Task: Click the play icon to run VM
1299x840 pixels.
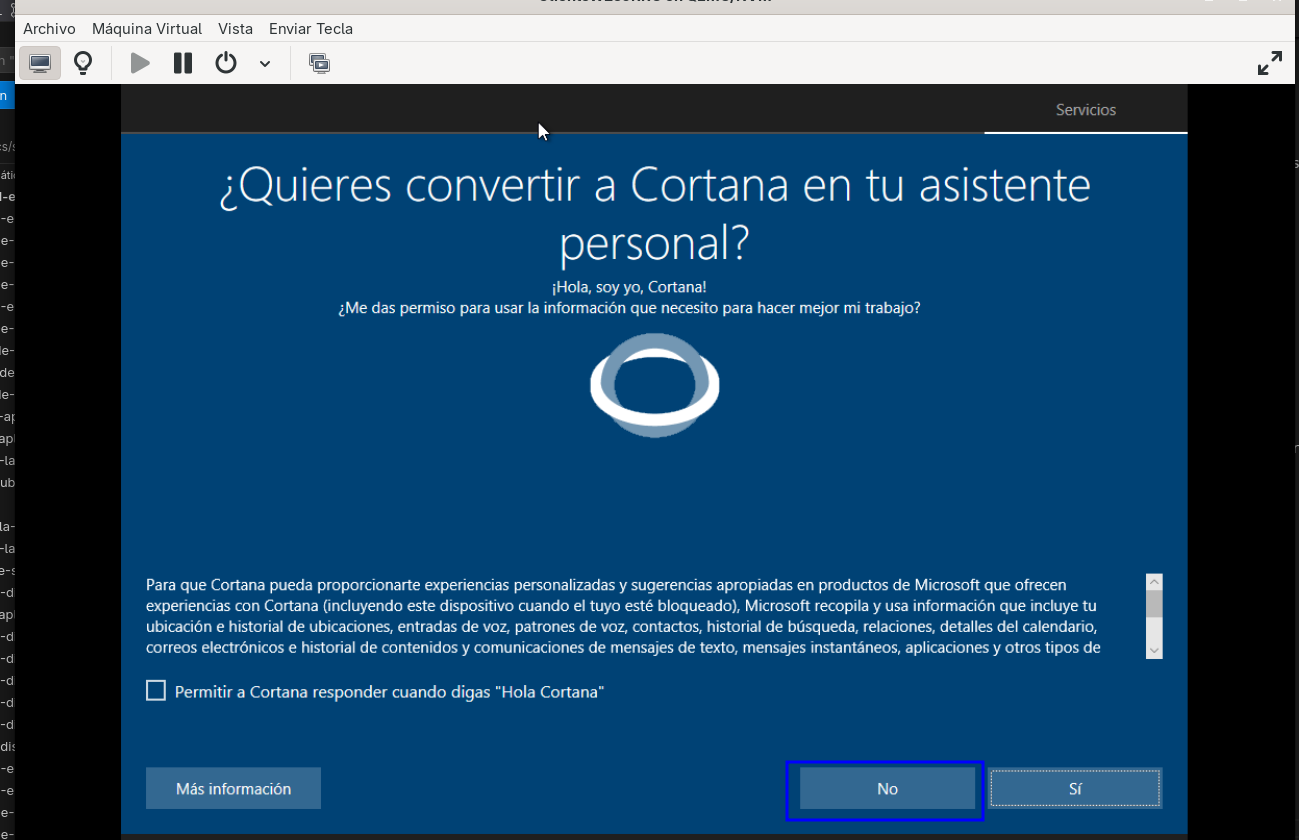Action: click(x=140, y=63)
